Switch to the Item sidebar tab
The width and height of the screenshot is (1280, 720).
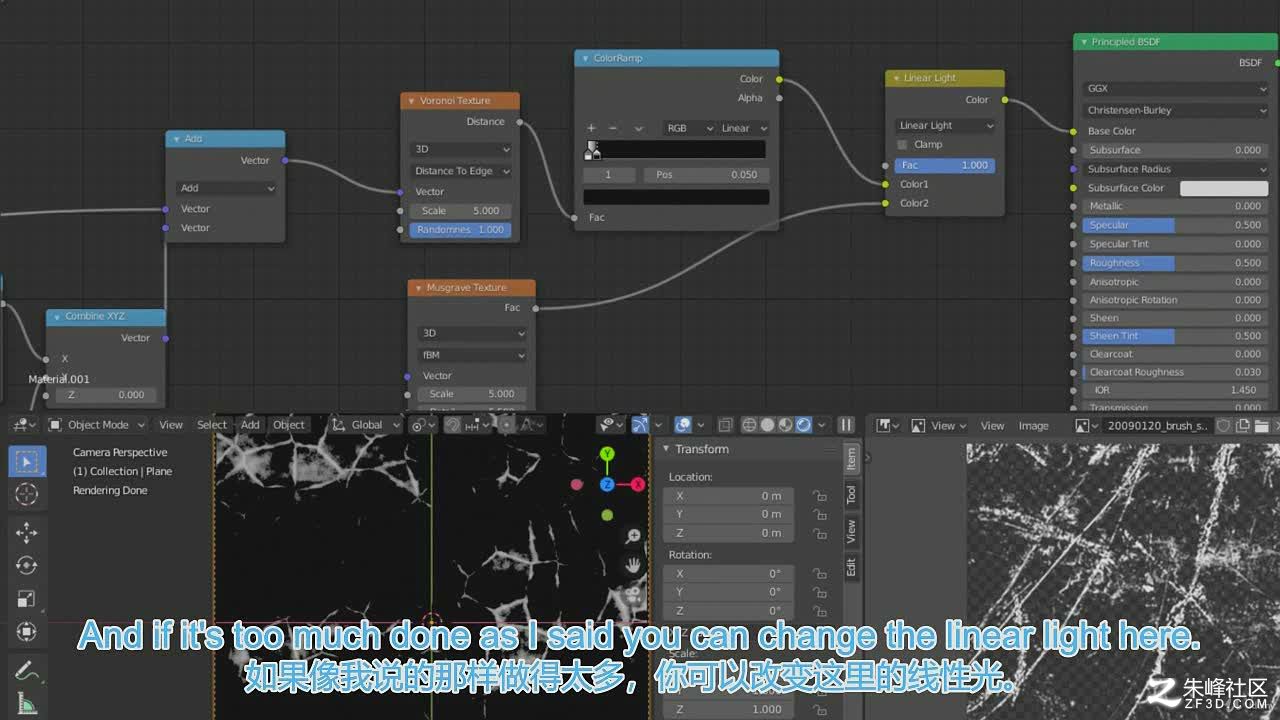pos(852,458)
